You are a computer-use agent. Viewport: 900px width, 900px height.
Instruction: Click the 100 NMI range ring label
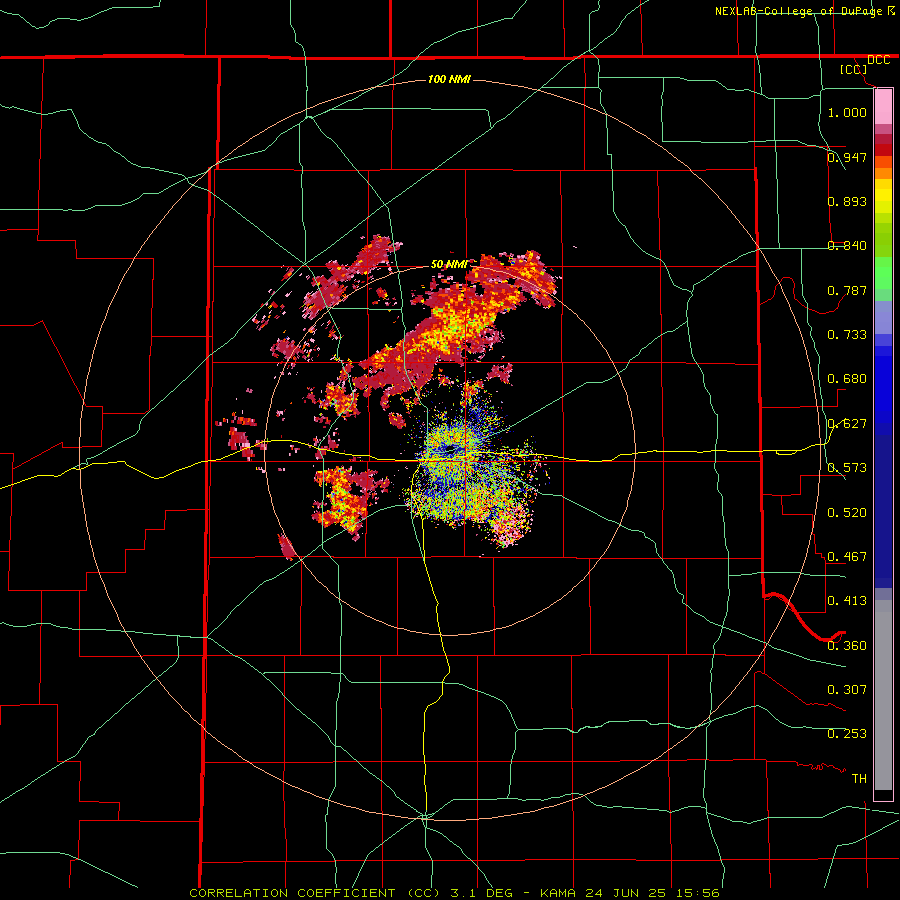click(x=449, y=79)
